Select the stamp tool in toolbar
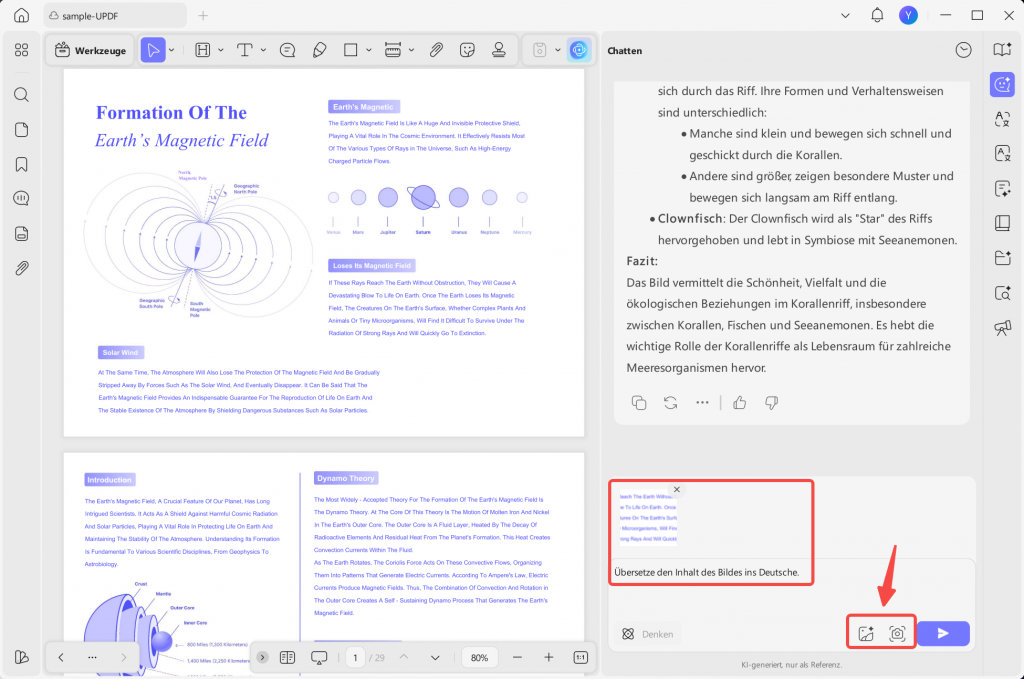Screen dimensions: 1024x679 point(499,50)
